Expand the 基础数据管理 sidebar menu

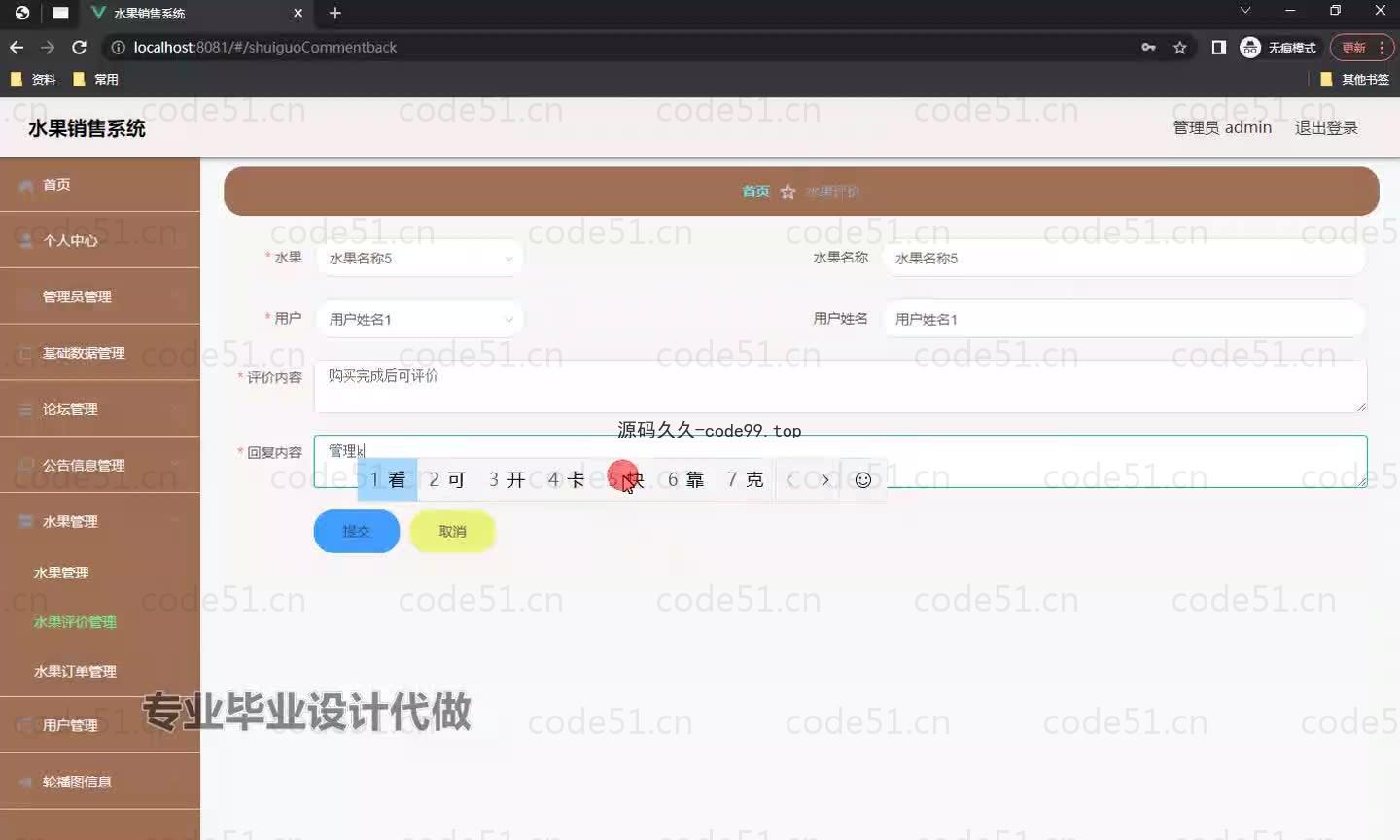tap(100, 353)
